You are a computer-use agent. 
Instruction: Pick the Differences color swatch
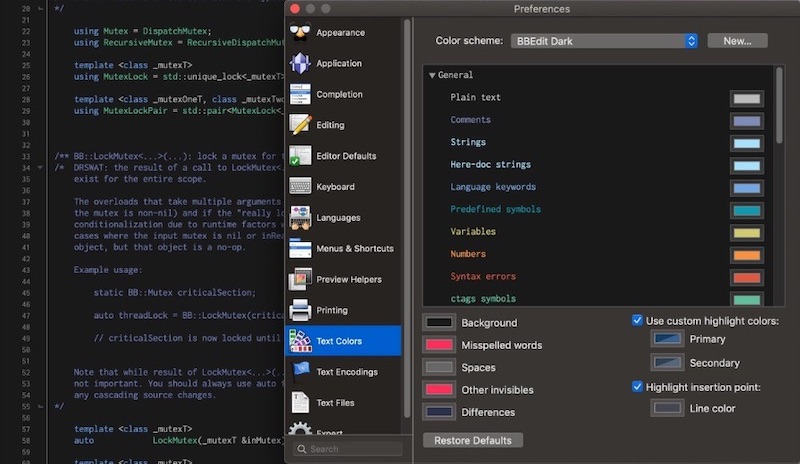(439, 412)
